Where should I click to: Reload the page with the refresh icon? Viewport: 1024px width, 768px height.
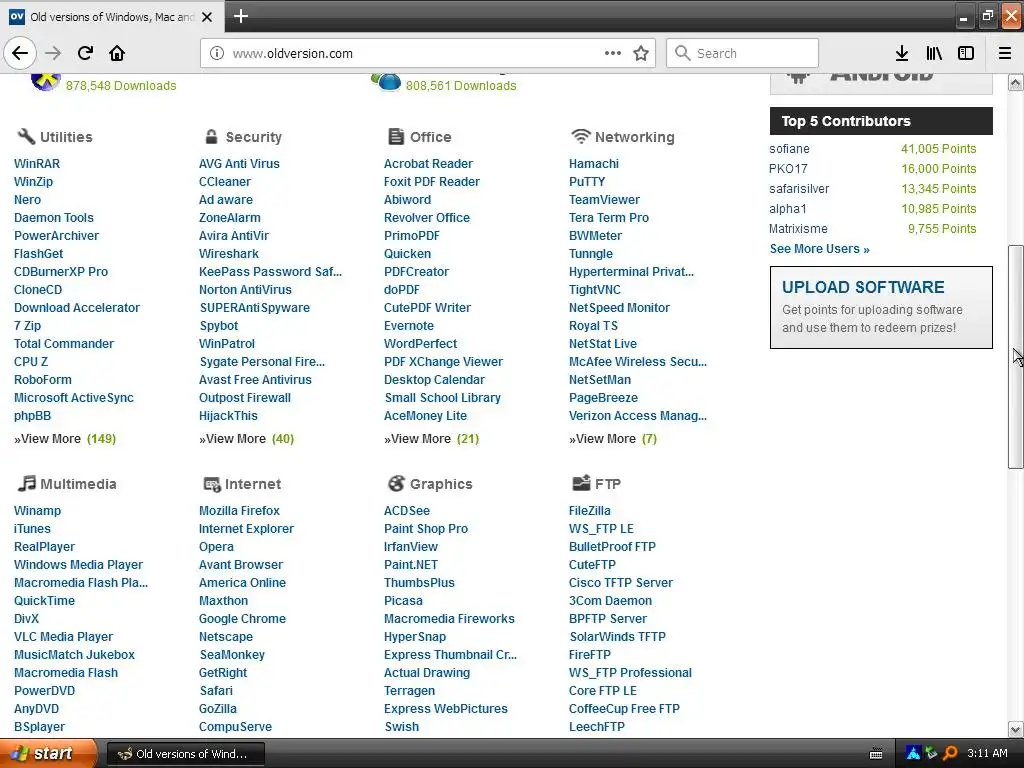[x=85, y=53]
